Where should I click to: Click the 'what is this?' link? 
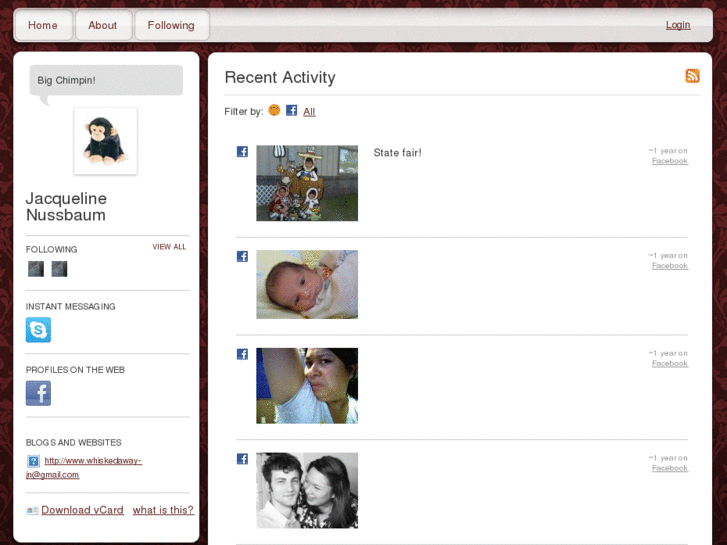pyautogui.click(x=163, y=510)
